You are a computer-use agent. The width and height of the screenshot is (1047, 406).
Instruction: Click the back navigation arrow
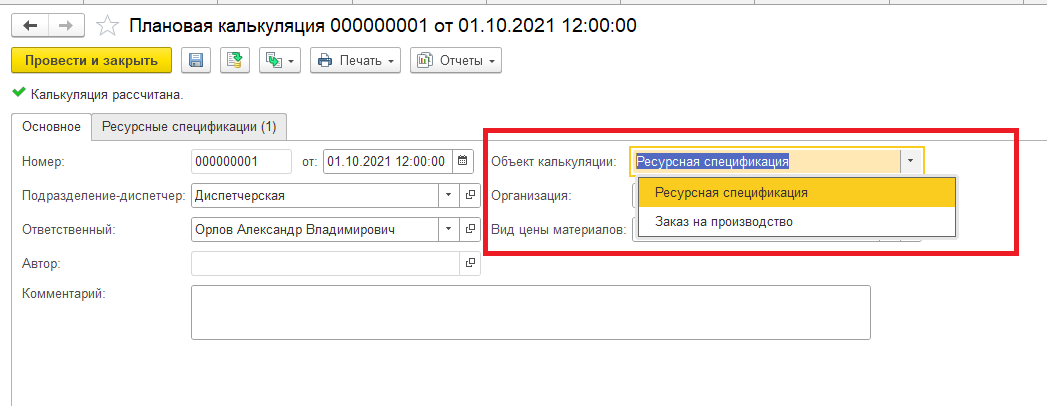[x=31, y=24]
